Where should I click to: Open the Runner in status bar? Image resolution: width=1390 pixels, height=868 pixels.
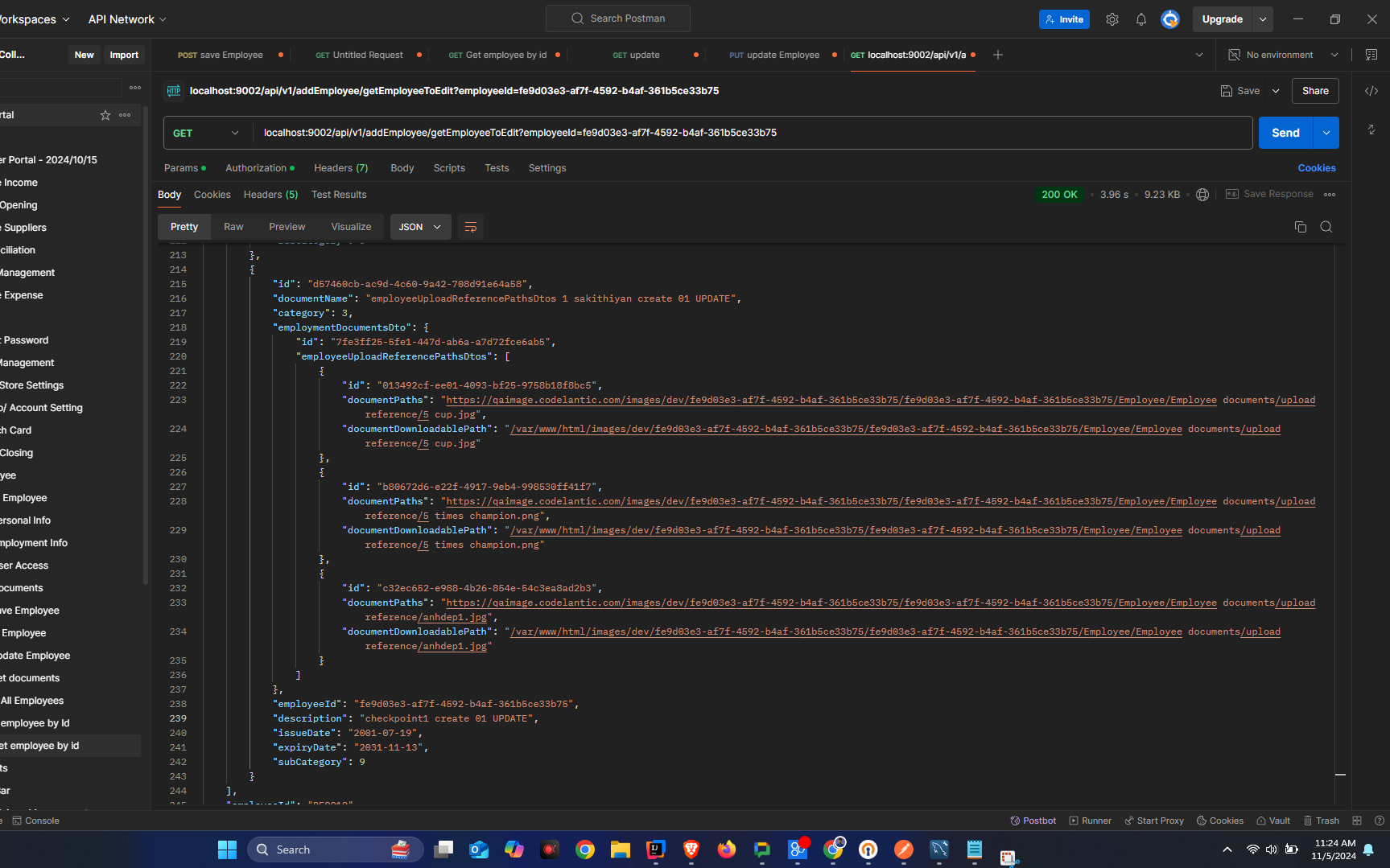click(1091, 821)
